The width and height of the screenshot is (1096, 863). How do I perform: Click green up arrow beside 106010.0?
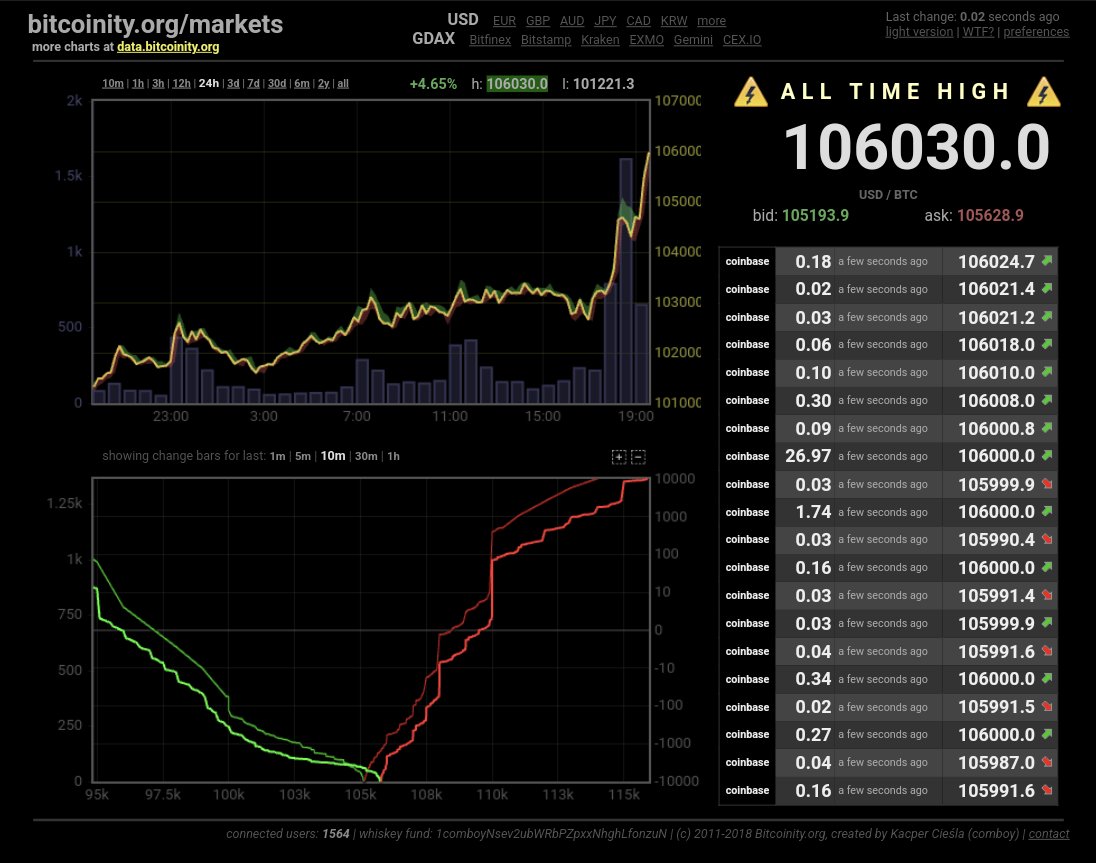[1046, 372]
